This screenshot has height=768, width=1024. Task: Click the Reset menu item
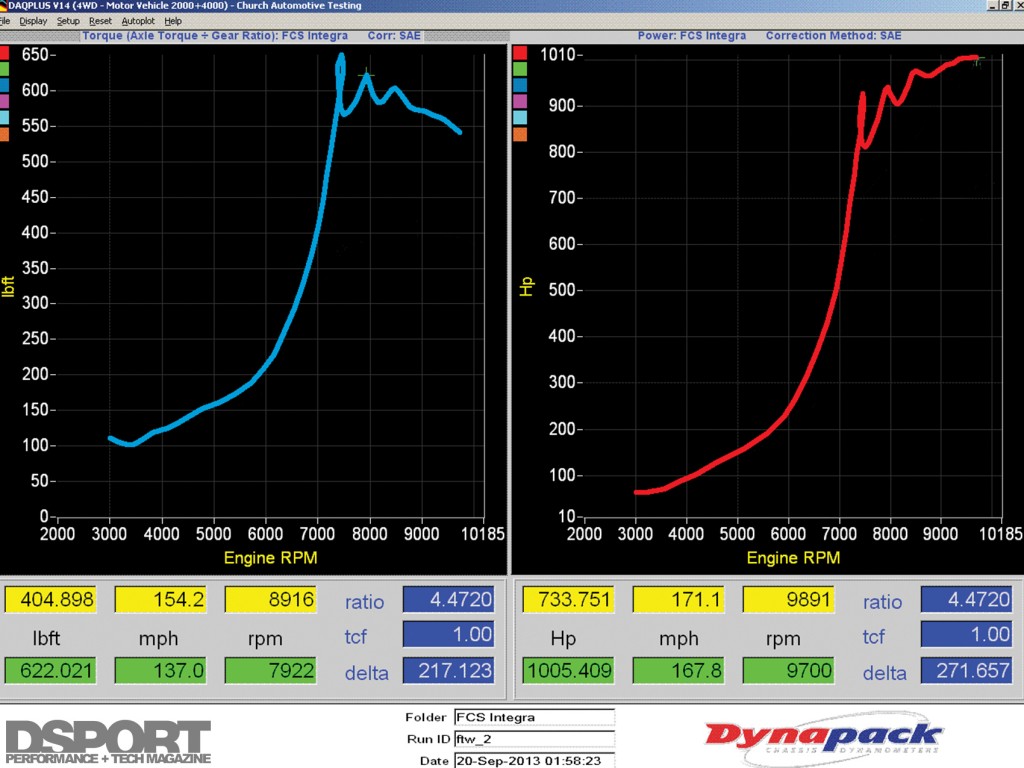coord(100,20)
